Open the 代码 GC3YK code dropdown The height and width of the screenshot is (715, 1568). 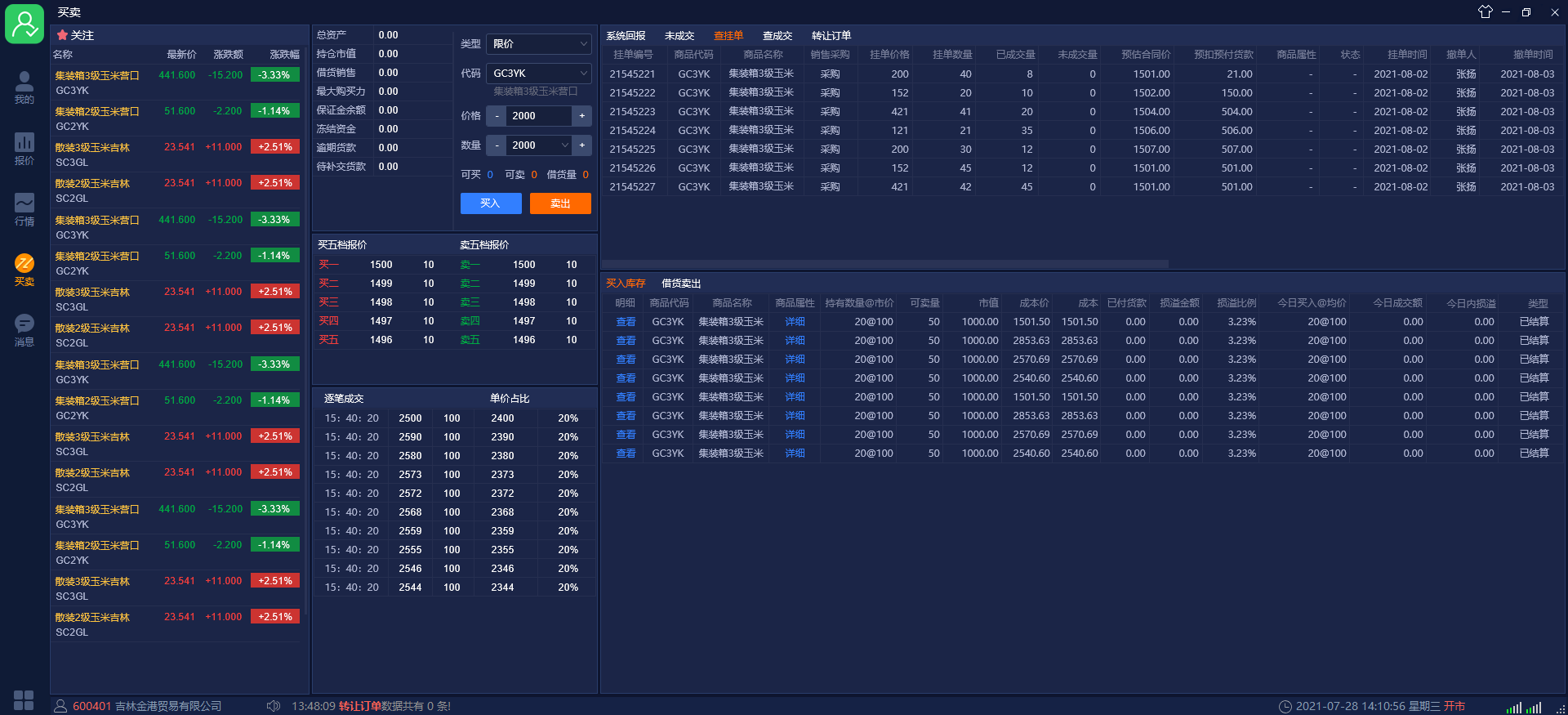click(x=539, y=74)
